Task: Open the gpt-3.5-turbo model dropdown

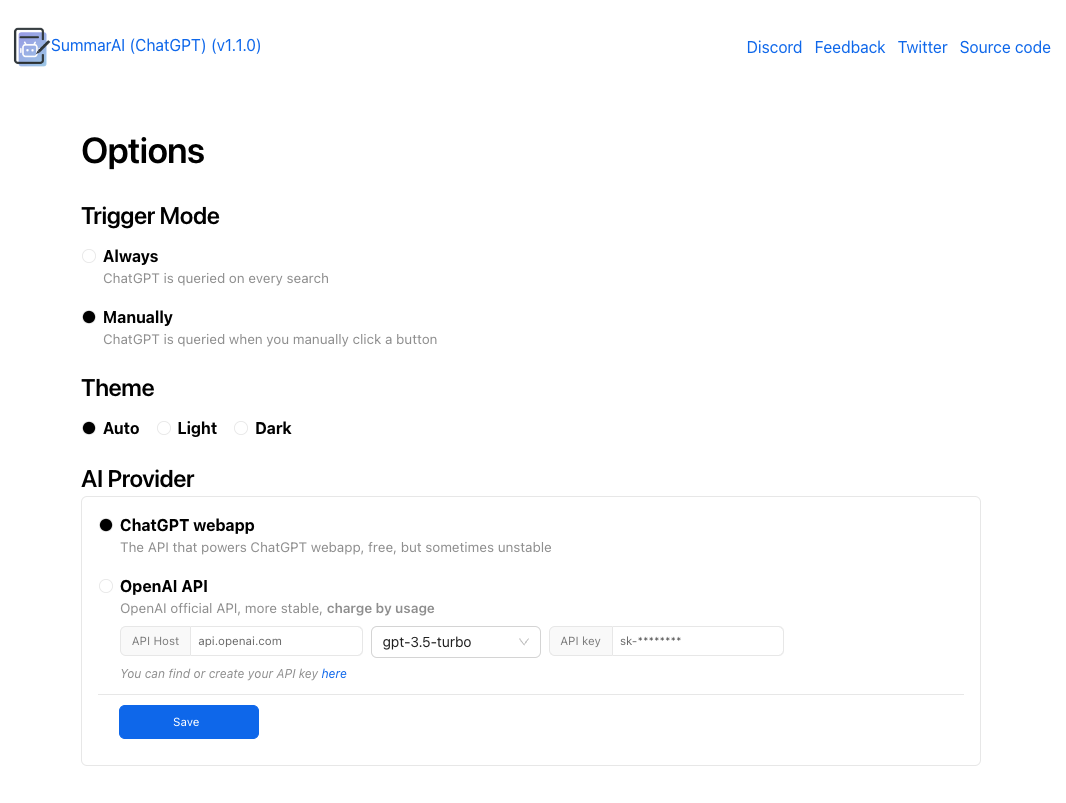Action: click(x=455, y=642)
